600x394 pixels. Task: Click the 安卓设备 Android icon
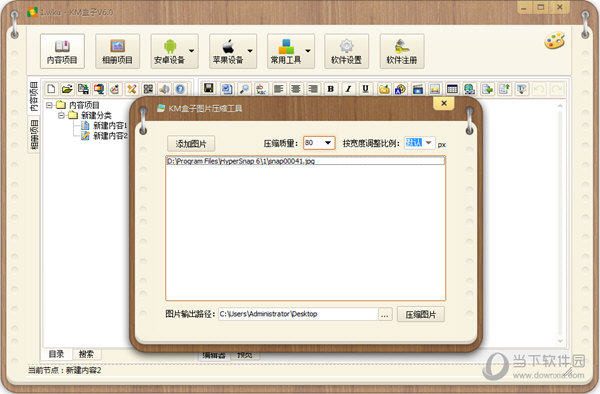pos(170,47)
